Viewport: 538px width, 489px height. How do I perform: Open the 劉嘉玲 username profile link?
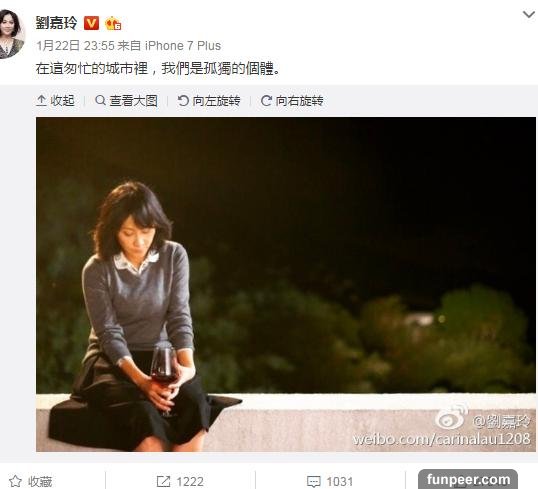click(x=57, y=23)
